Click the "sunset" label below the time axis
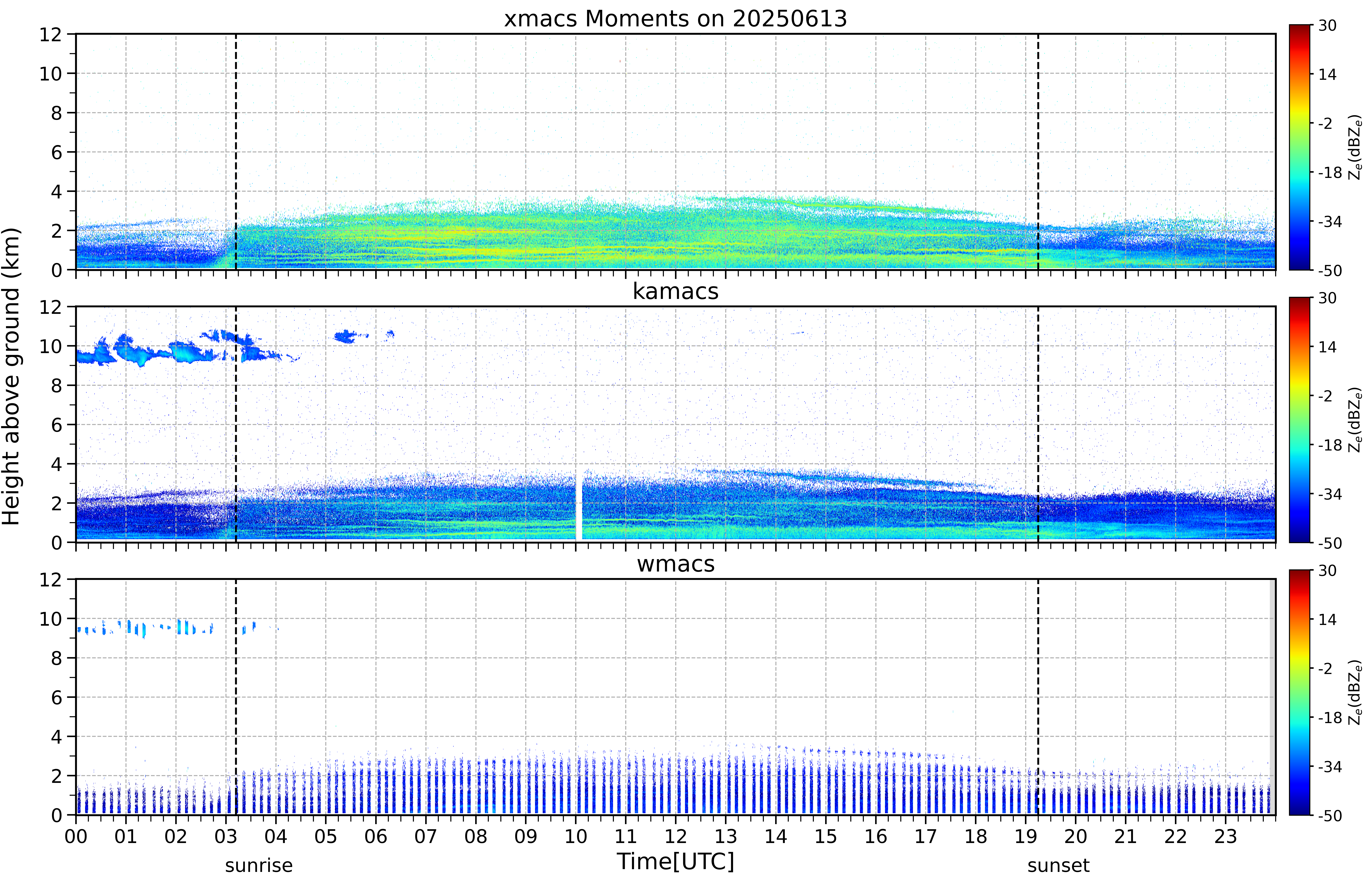The image size is (1372, 885). pyautogui.click(x=1058, y=865)
